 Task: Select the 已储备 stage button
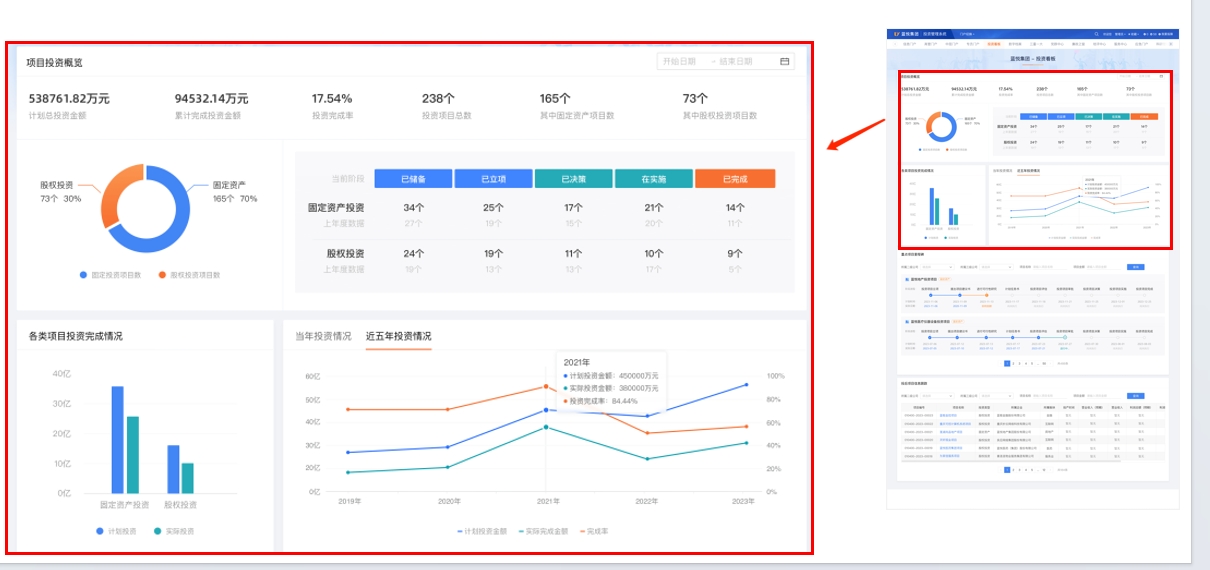[x=413, y=179]
